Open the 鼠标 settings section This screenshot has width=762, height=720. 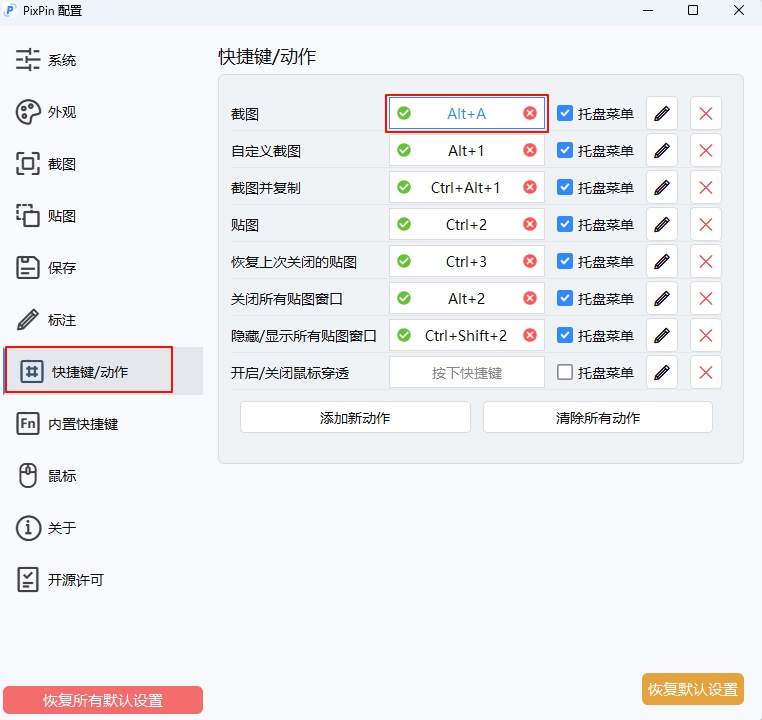(x=60, y=476)
